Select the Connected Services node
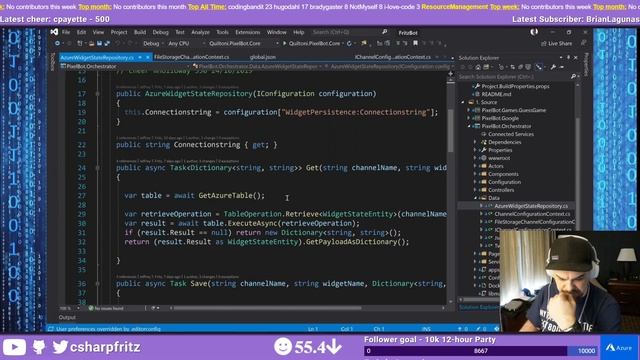 (x=511, y=134)
